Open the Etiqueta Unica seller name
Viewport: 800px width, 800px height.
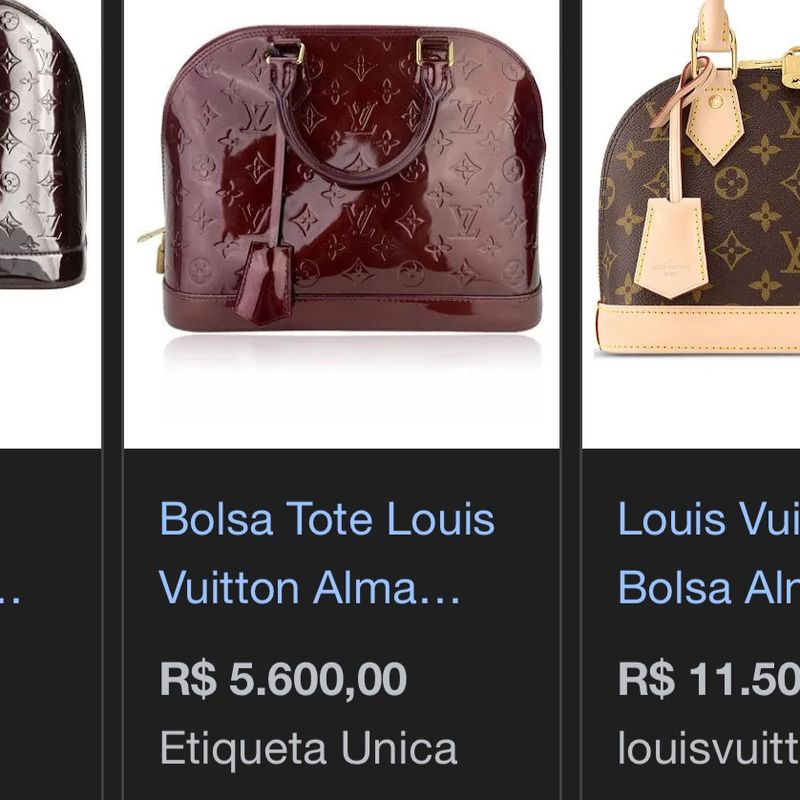pyautogui.click(x=308, y=748)
